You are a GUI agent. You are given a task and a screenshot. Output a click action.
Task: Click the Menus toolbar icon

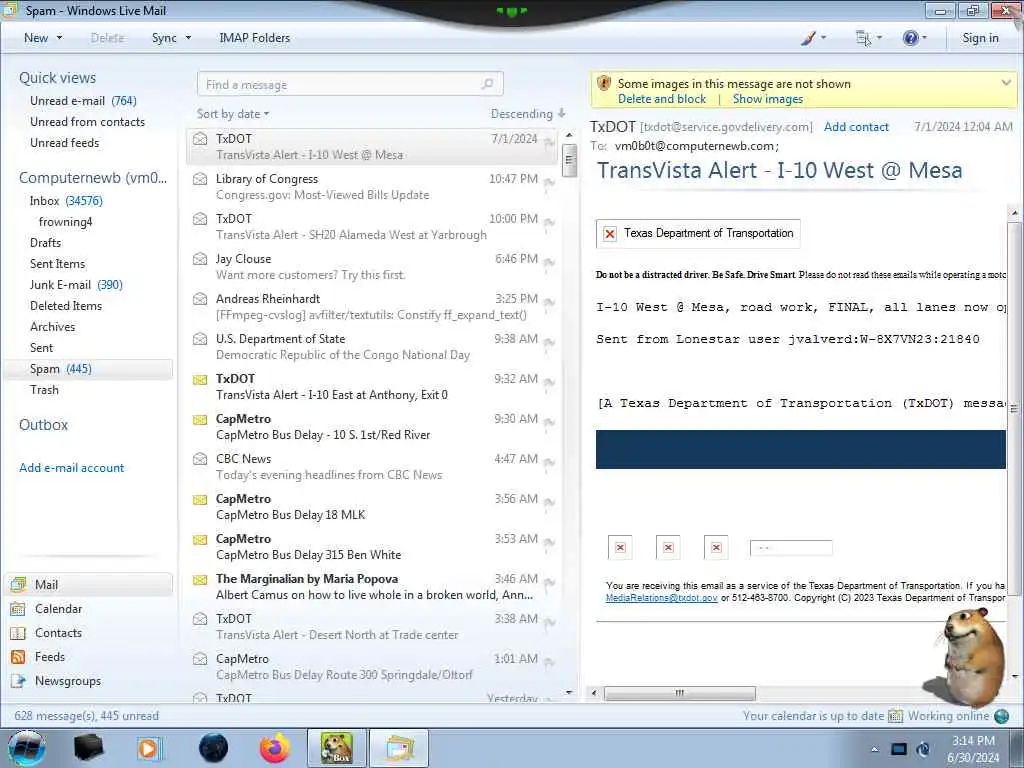(x=863, y=38)
